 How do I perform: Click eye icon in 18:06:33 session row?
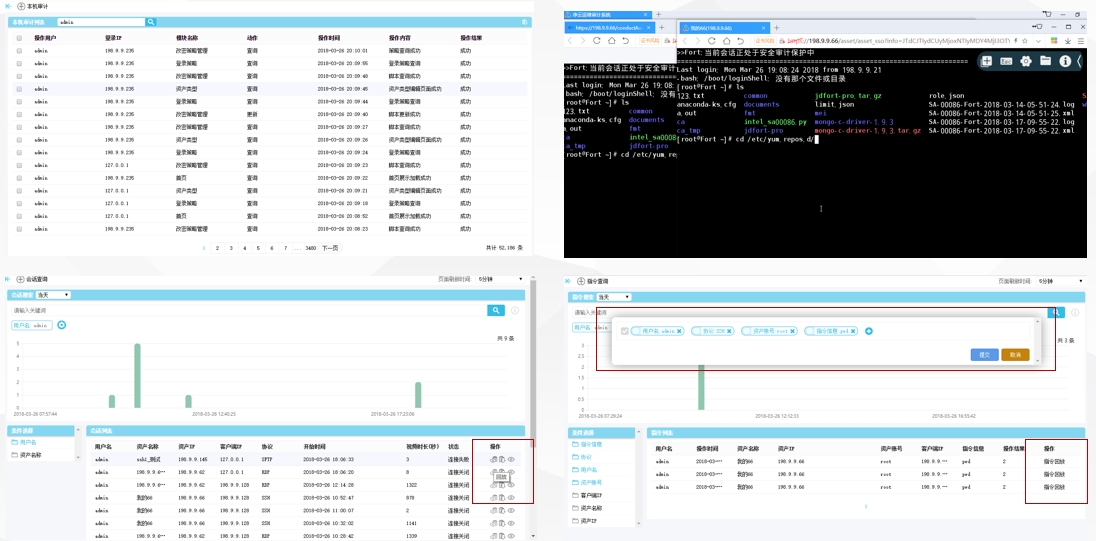point(511,459)
